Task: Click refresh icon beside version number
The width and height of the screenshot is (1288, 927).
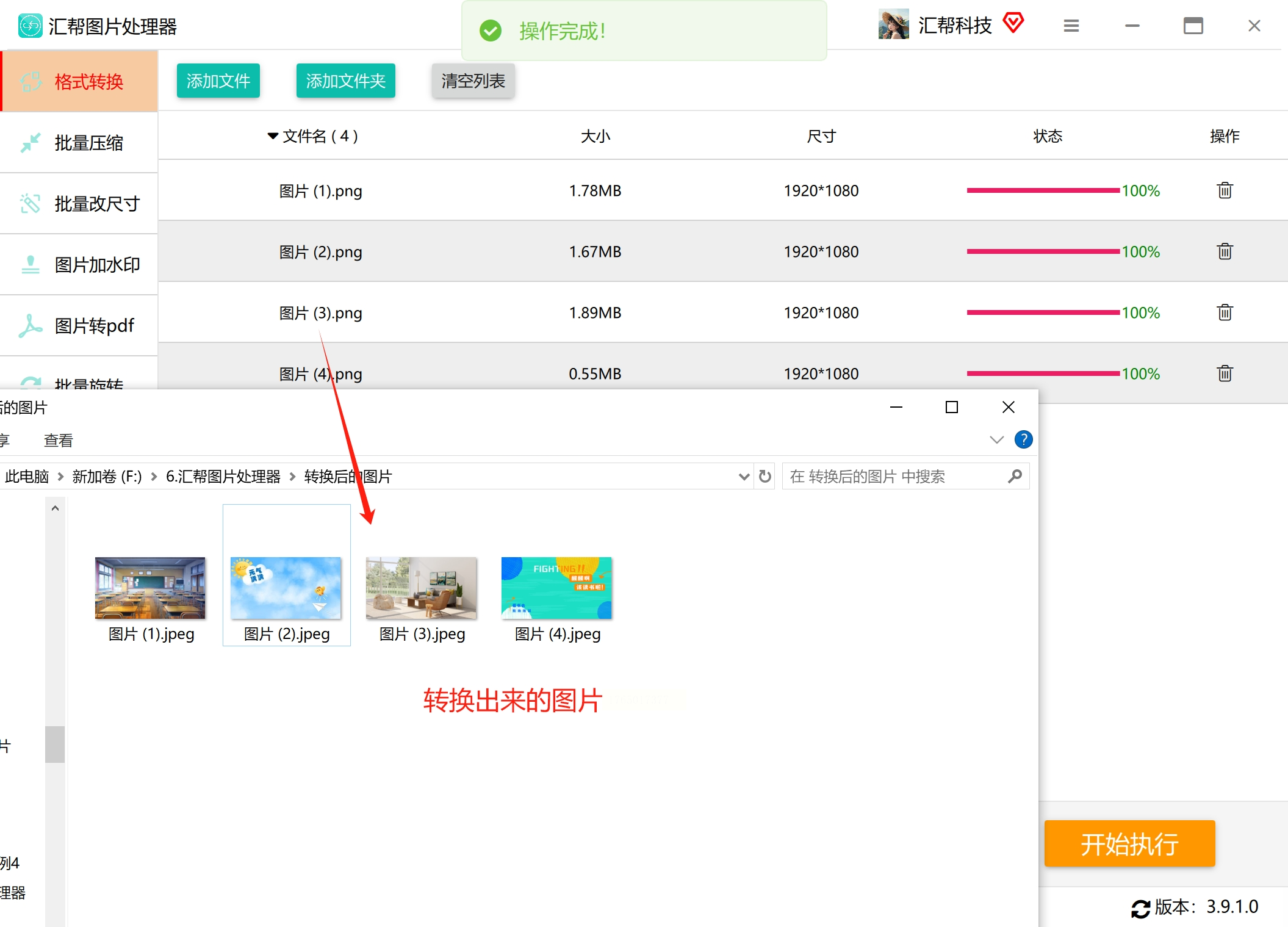Action: tap(1140, 908)
